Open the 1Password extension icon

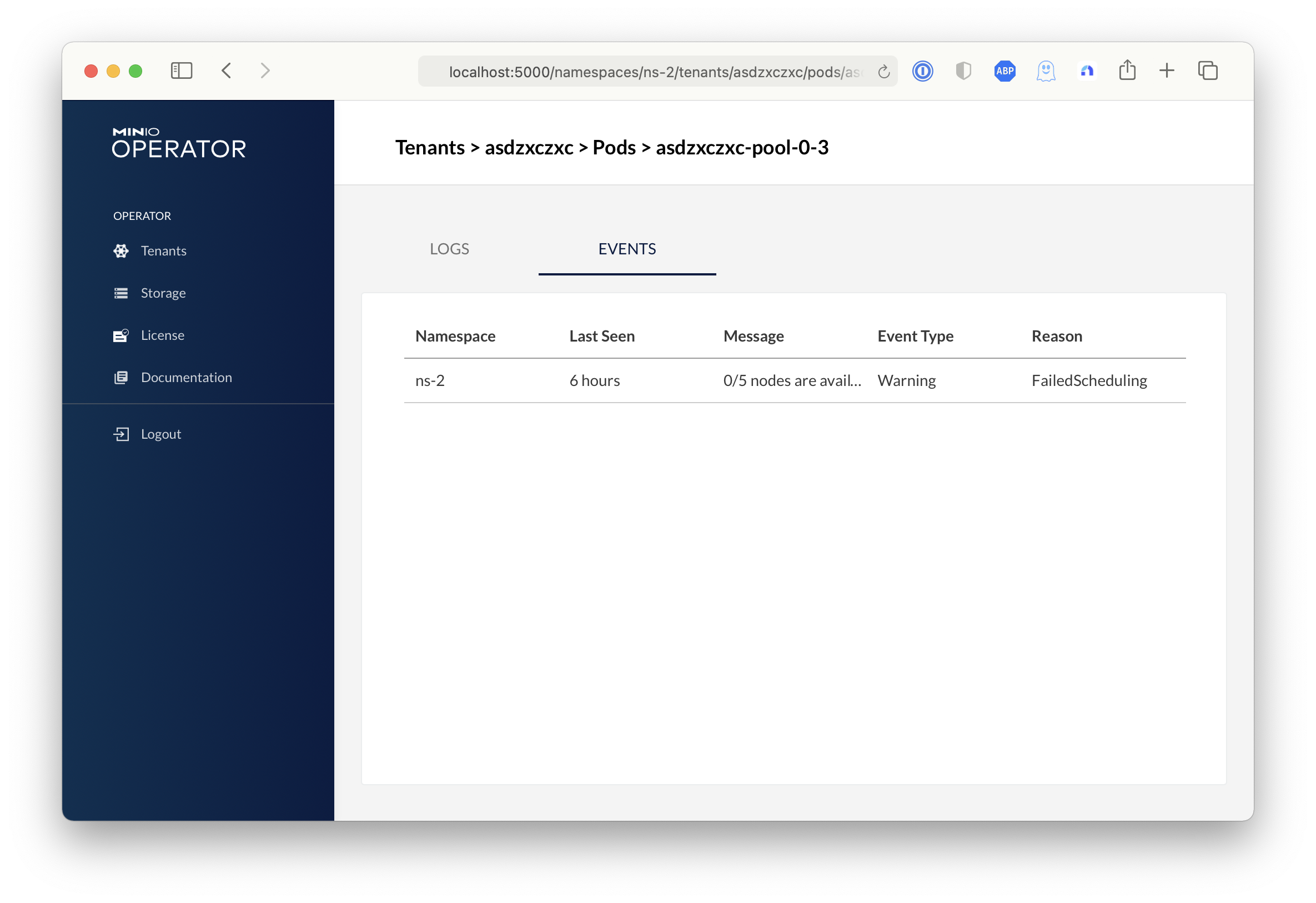point(922,71)
